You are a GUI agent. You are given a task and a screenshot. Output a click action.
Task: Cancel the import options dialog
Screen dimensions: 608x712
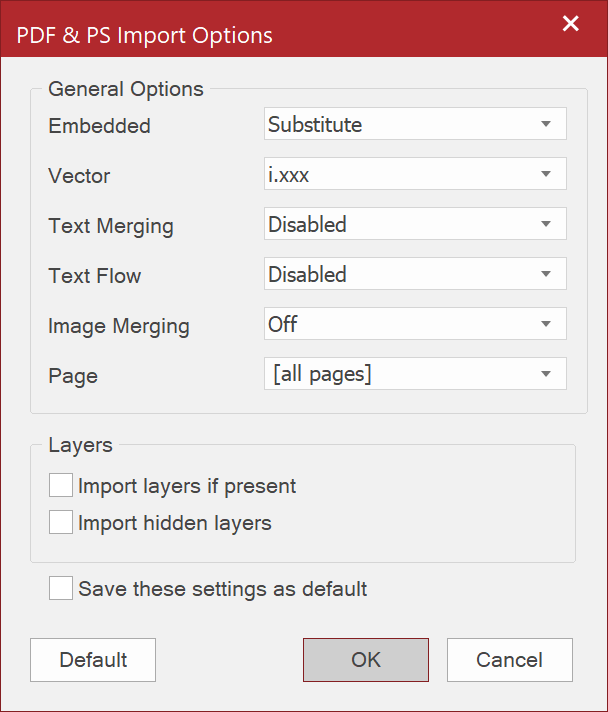click(x=509, y=660)
